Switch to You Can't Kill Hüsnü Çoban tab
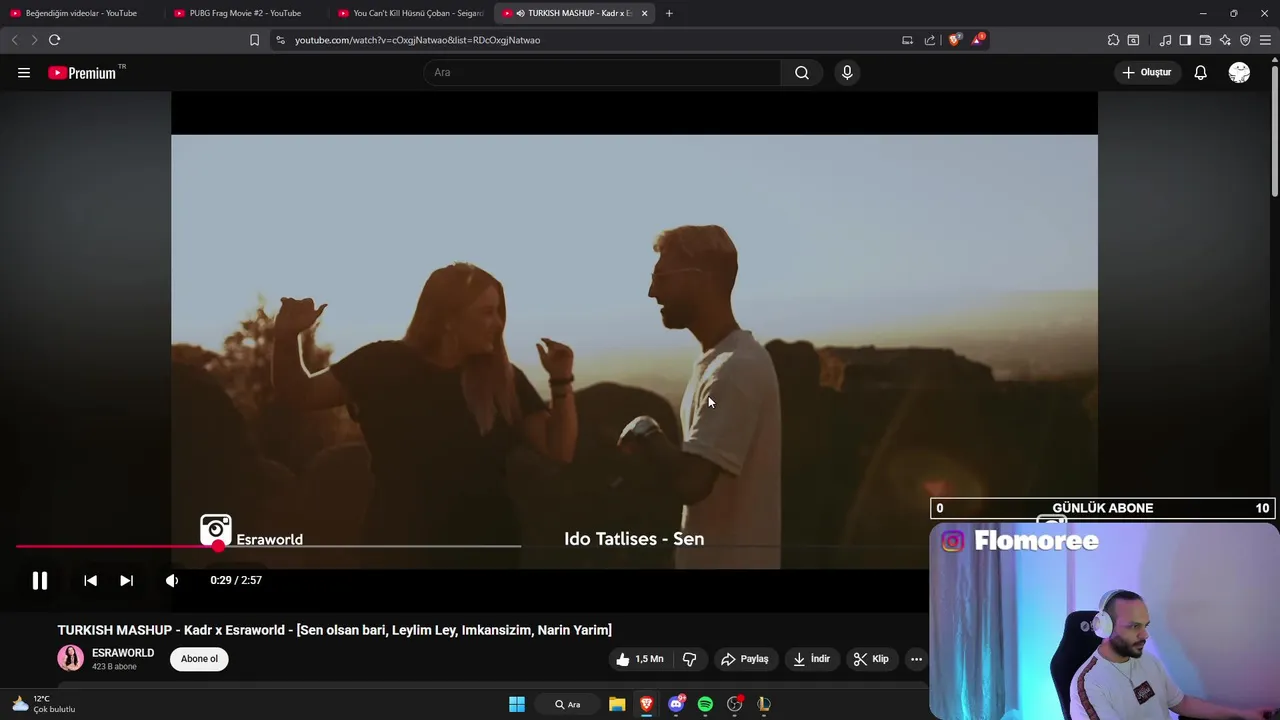Screen dimensions: 1280x720 pos(408,13)
